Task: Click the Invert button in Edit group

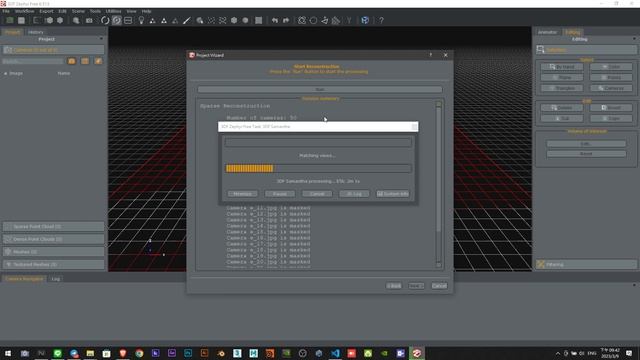Action: pyautogui.click(x=611, y=107)
